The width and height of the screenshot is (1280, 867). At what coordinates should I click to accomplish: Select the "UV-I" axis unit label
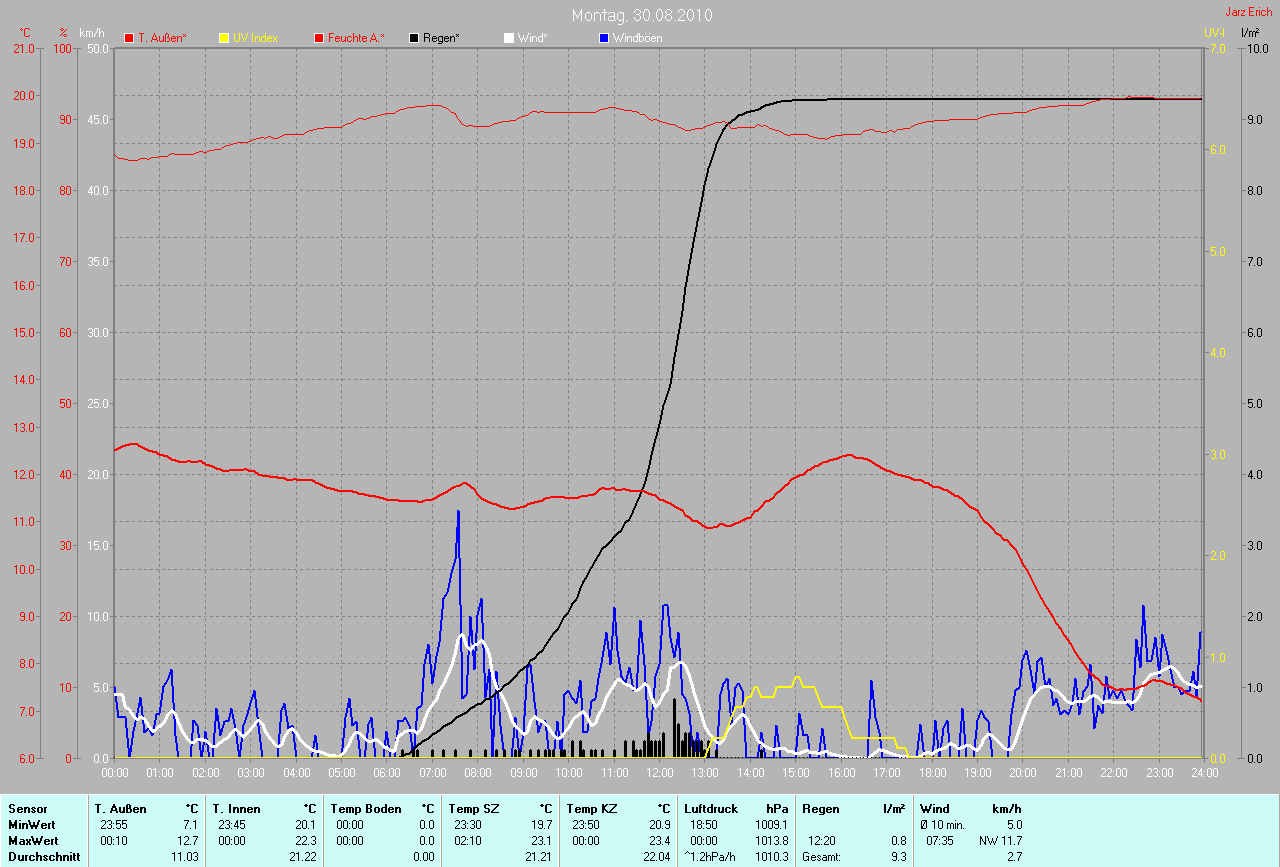coord(1214,33)
